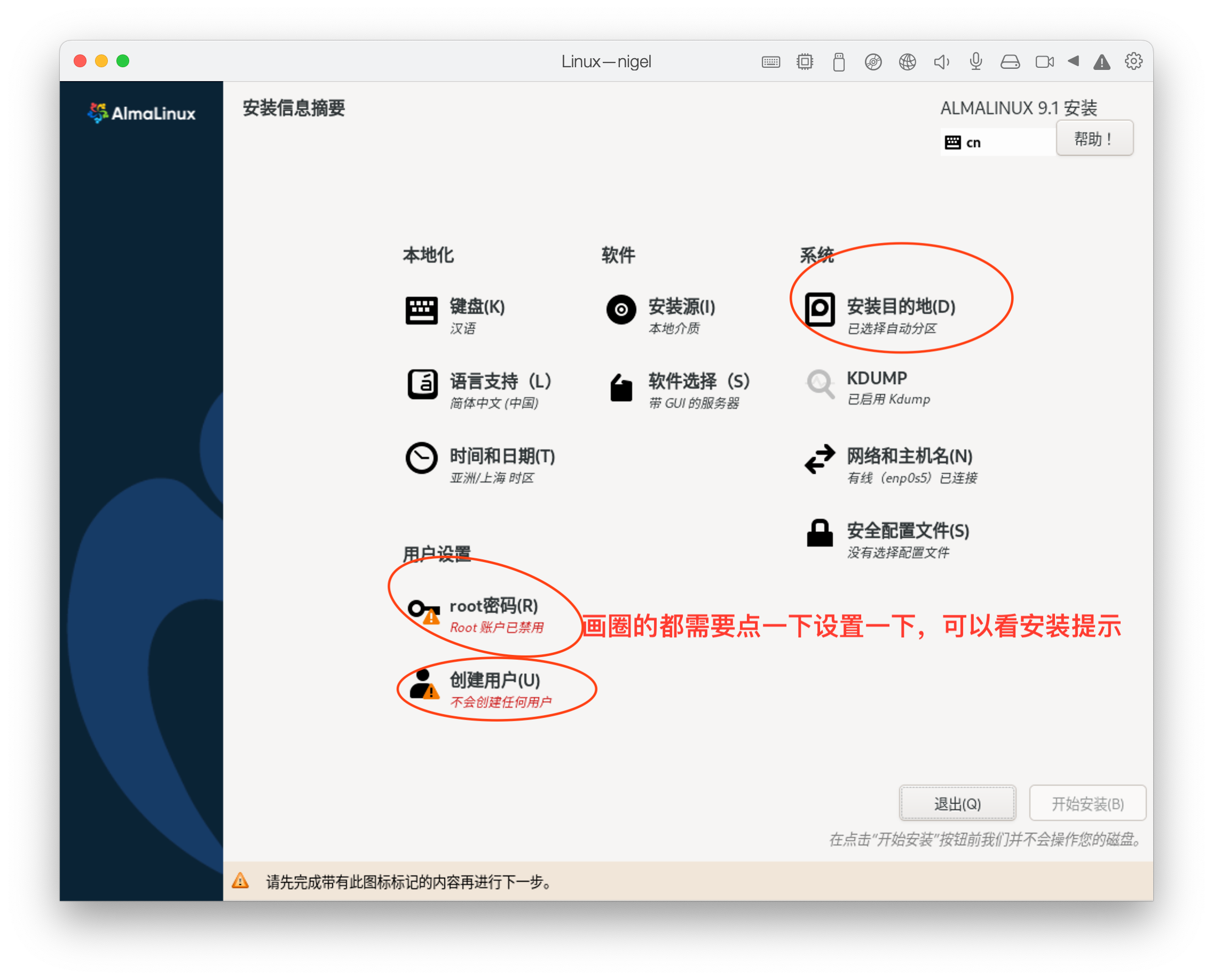This screenshot has height=980, width=1213.
Task: Click red text Root 账户已禁用
Action: click(x=497, y=627)
